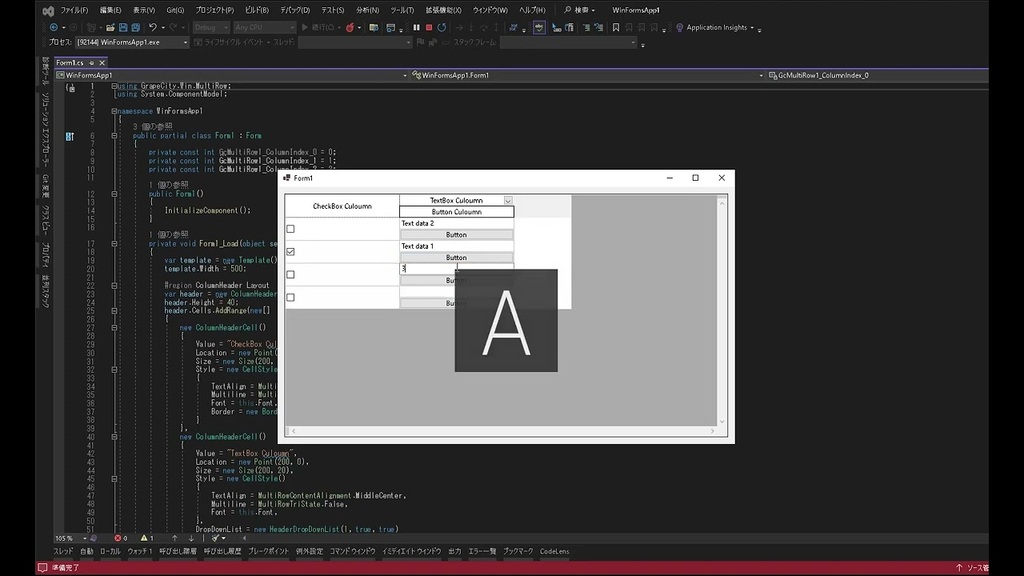Check the first row checkbox in Form1
Screen dimensions: 1024x576
[291, 229]
